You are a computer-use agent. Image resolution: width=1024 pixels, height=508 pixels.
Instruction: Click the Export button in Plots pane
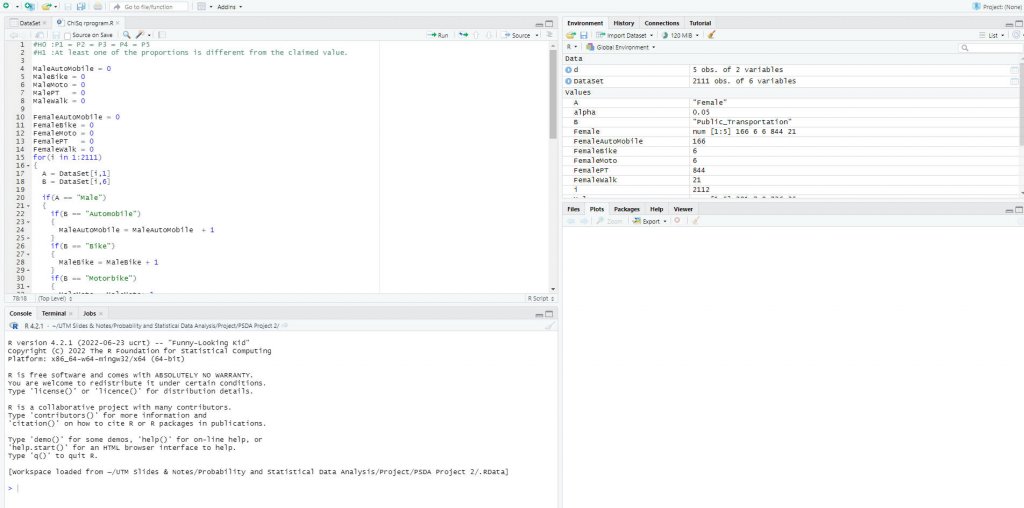point(650,221)
